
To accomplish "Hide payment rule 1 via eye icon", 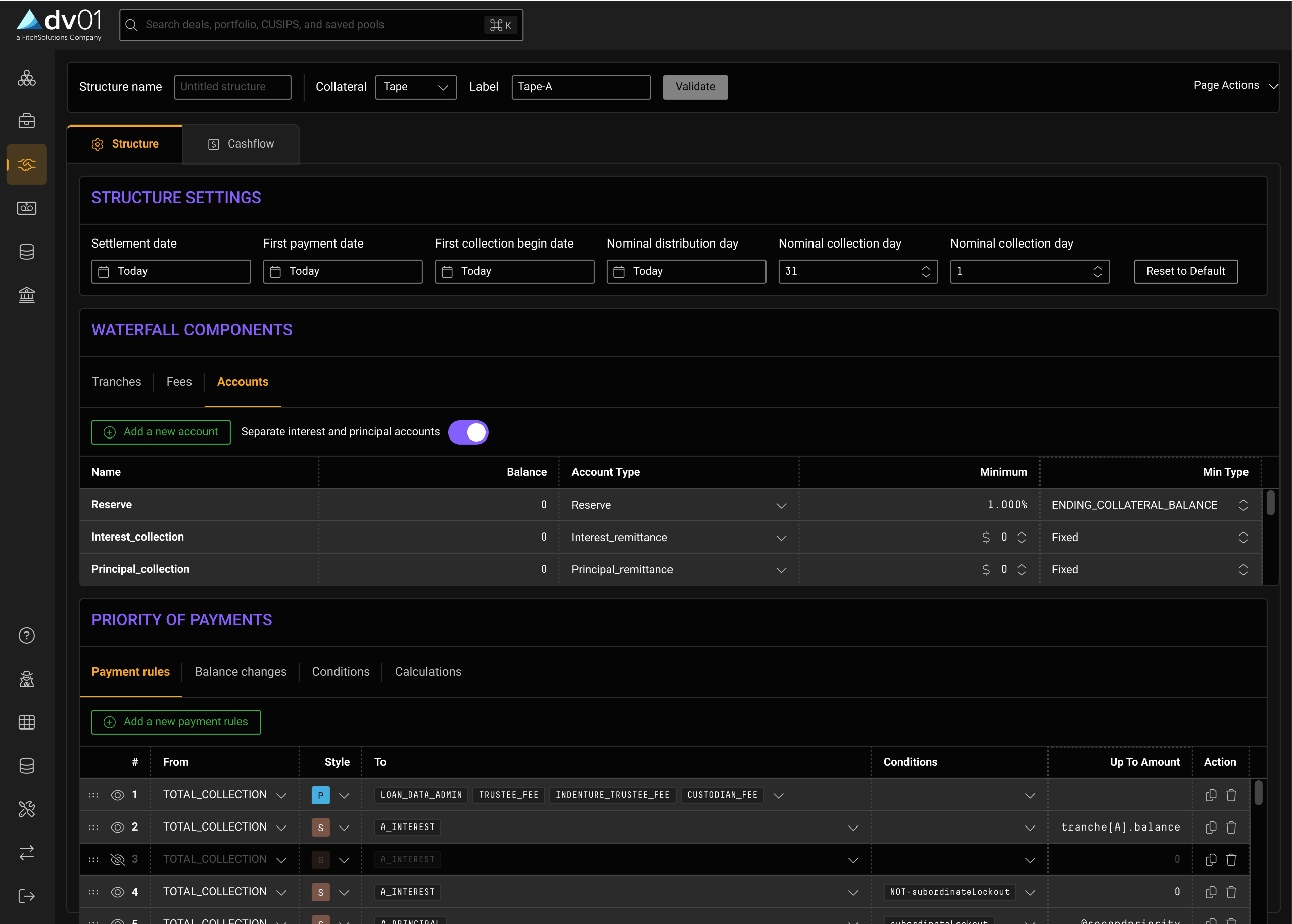I will [x=117, y=795].
